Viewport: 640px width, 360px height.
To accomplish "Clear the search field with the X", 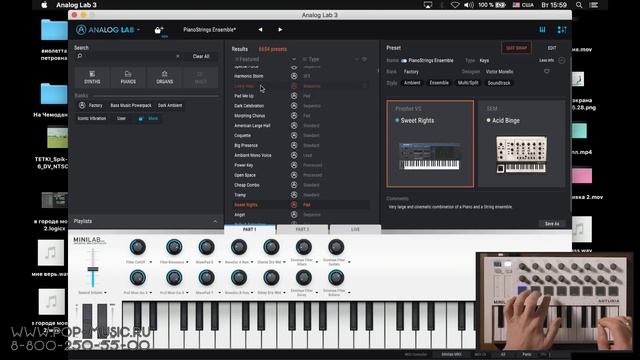I will point(178,56).
